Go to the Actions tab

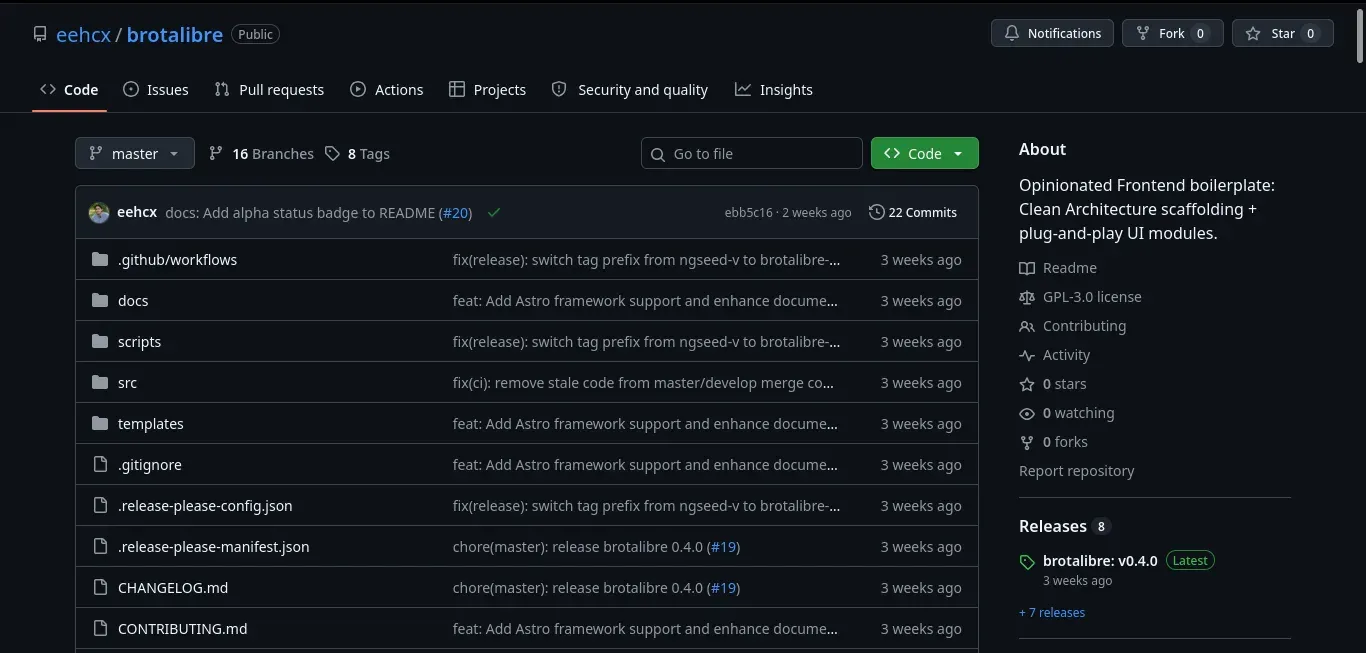(x=387, y=89)
